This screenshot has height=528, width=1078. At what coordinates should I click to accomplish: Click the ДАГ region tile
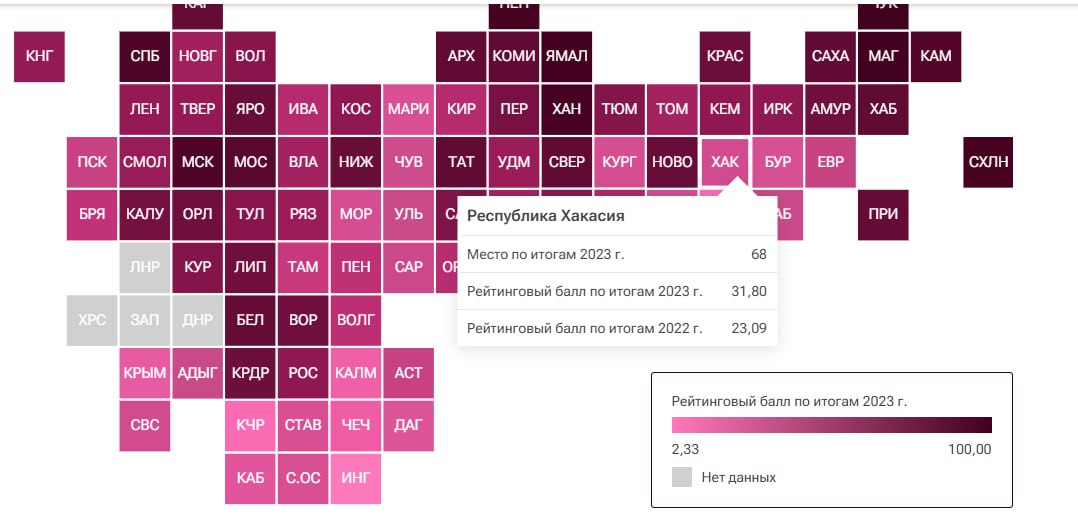(x=408, y=425)
